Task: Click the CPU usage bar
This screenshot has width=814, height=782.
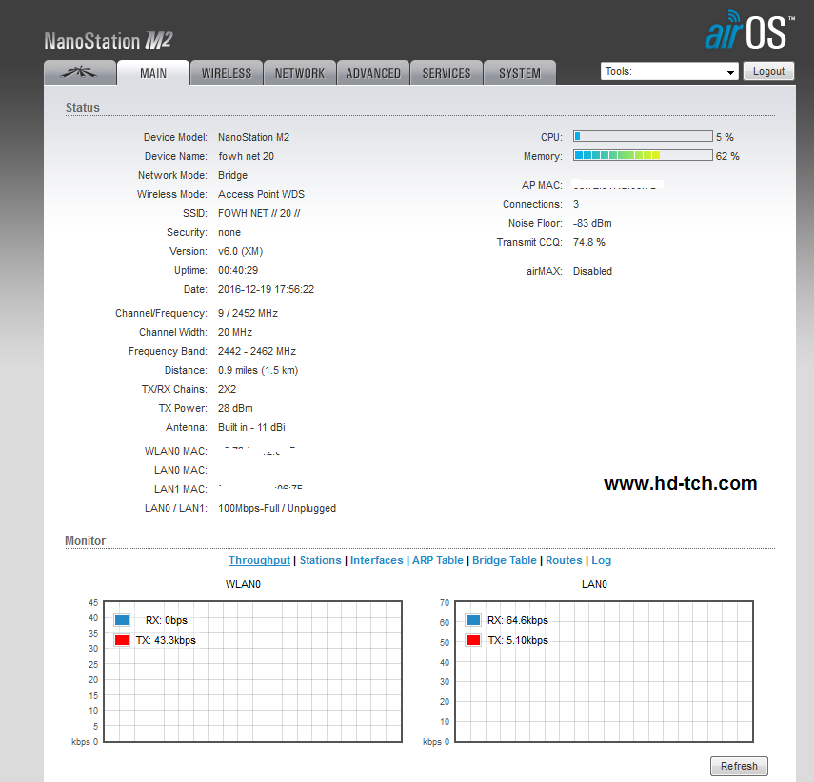Action: pyautogui.click(x=642, y=137)
